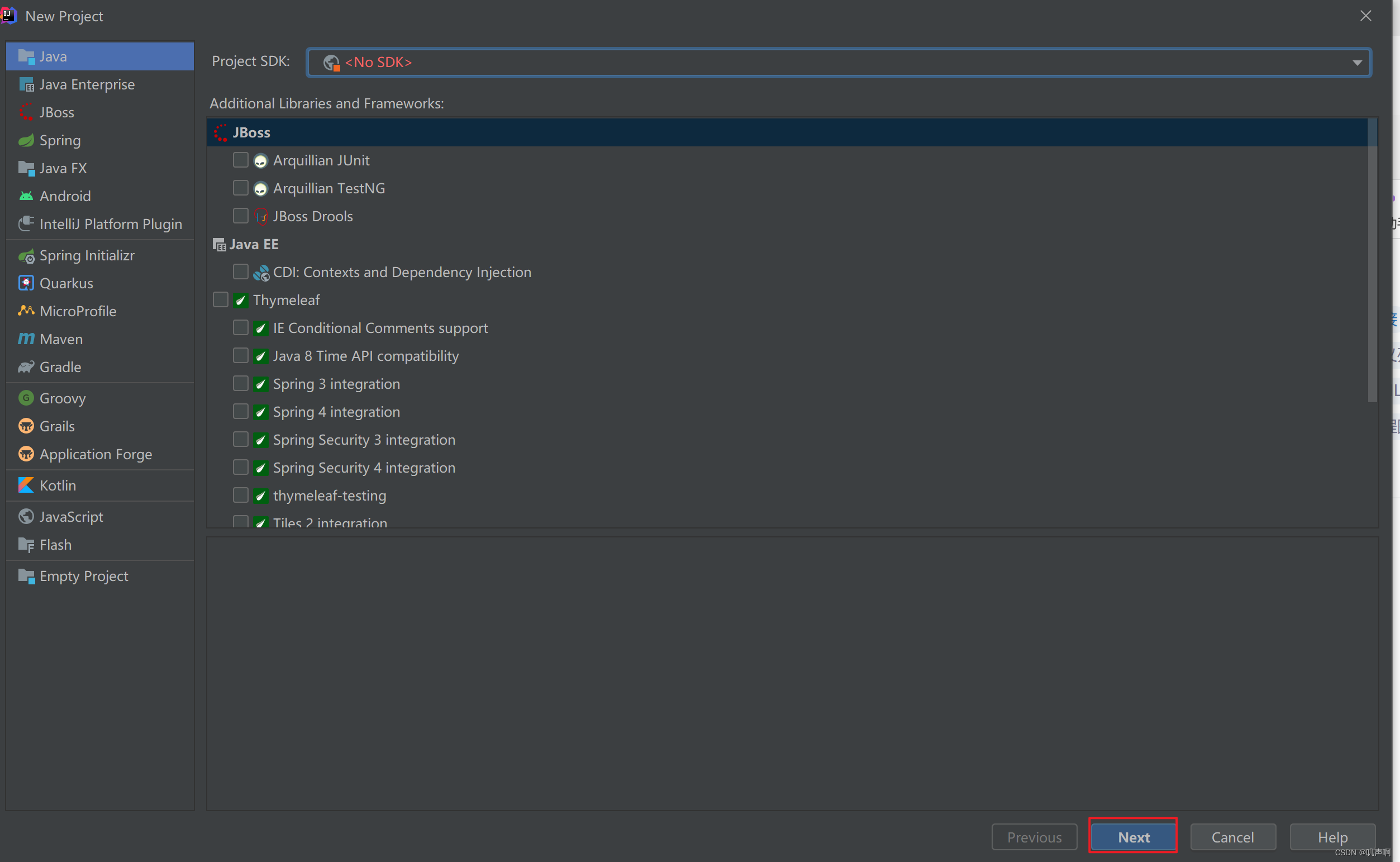Viewport: 1400px width, 862px height.
Task: Click the empty framework description panel
Action: point(792,673)
